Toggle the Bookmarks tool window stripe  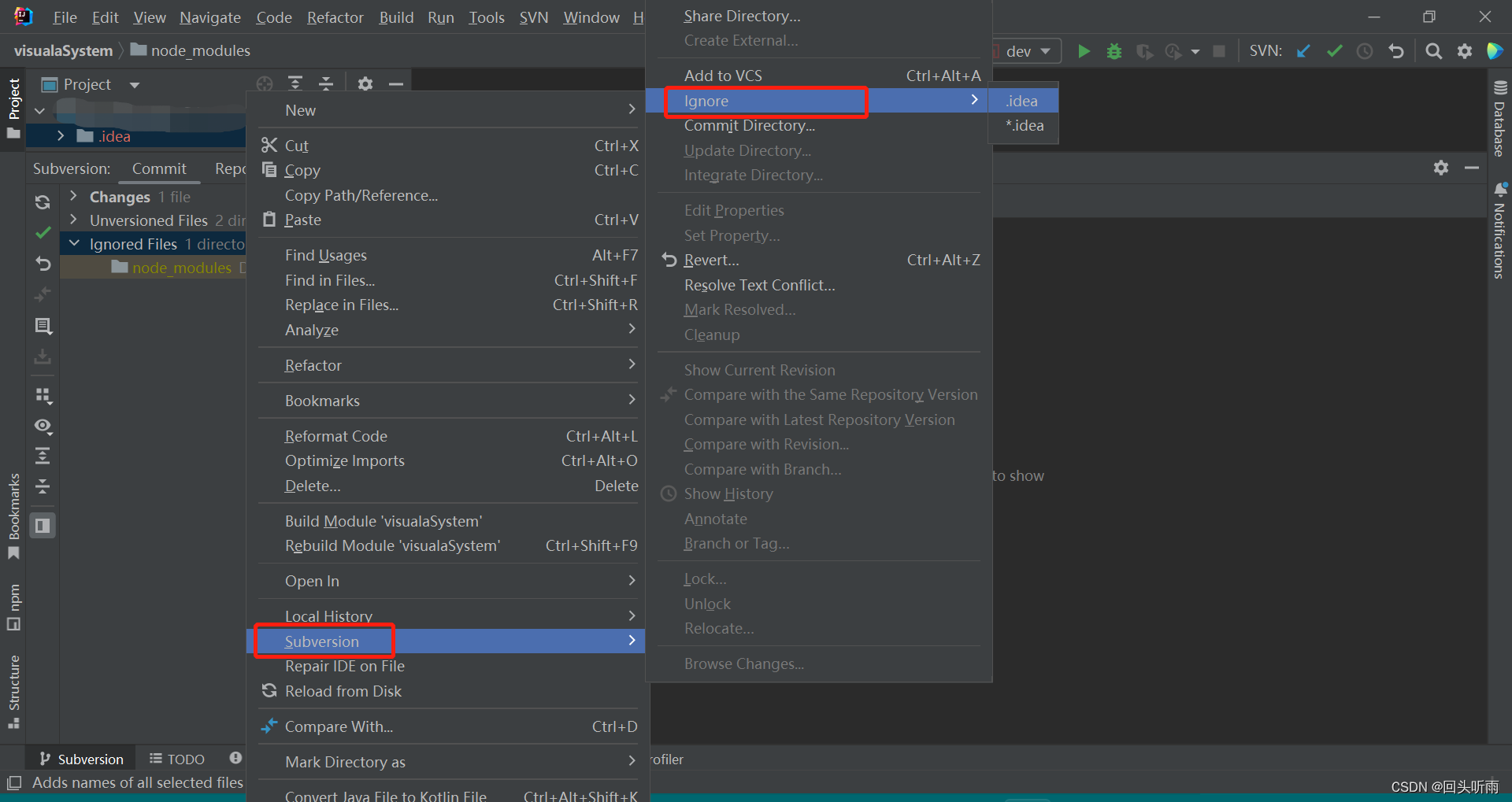coord(13,516)
